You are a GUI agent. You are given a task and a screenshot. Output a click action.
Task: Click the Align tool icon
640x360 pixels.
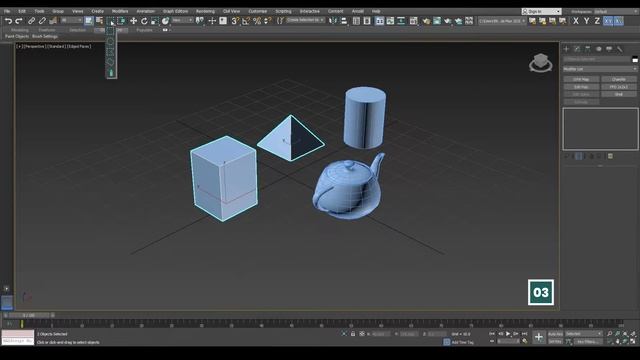pyautogui.click(x=344, y=21)
